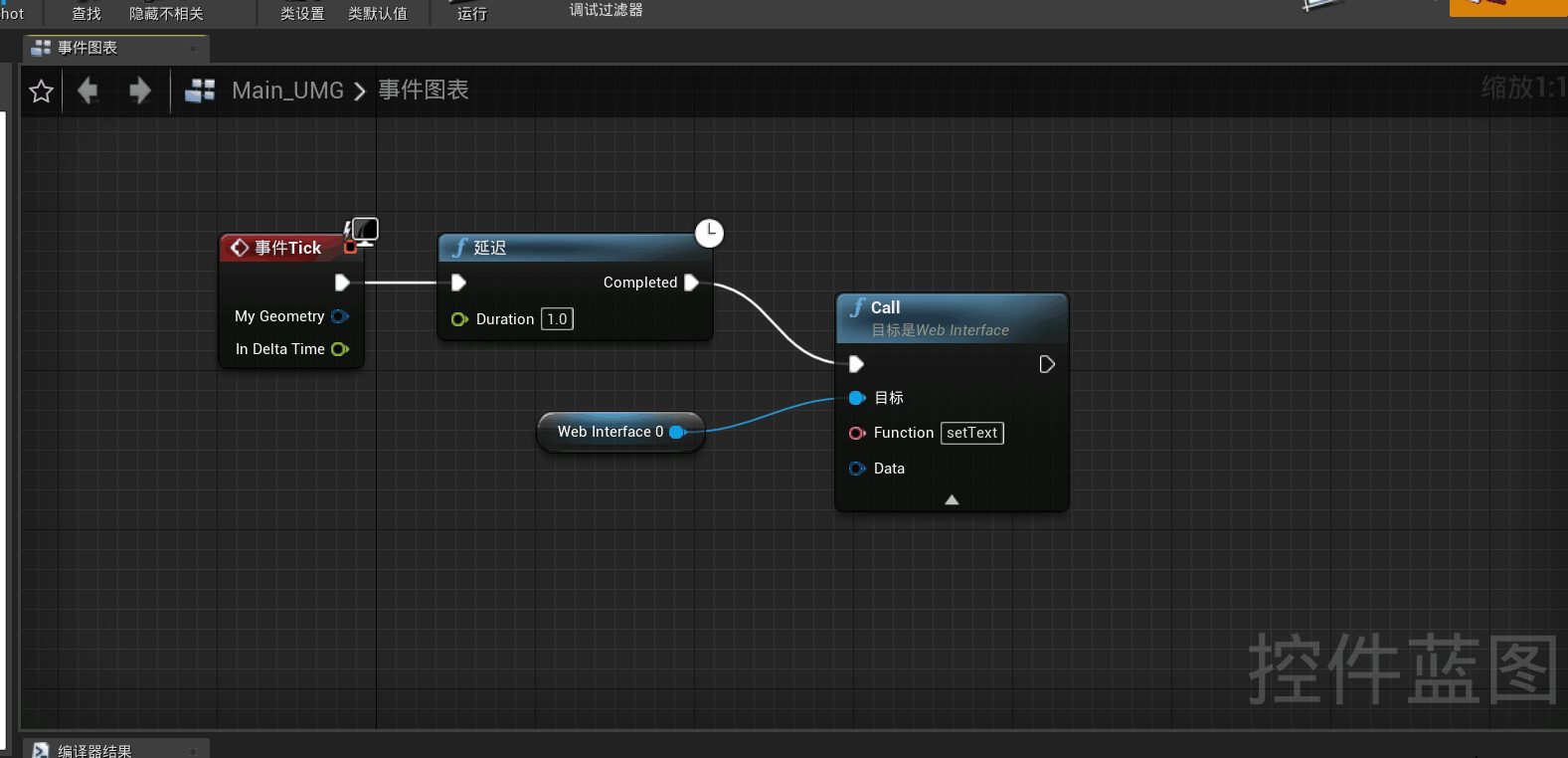Click the Data input pin on Call
Viewport: 1568px width, 758px height.
857,469
